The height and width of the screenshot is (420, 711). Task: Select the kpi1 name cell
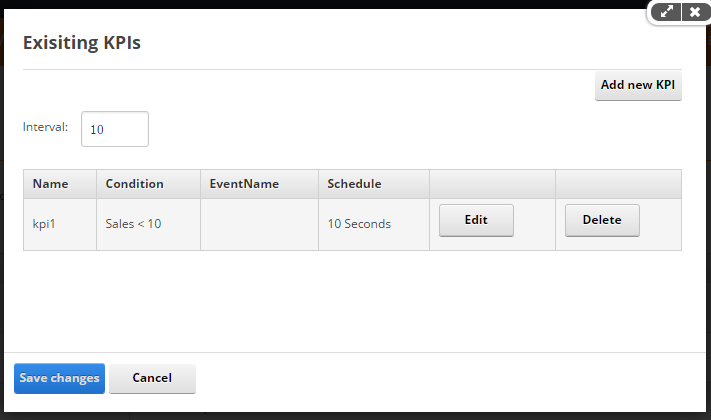[60, 224]
